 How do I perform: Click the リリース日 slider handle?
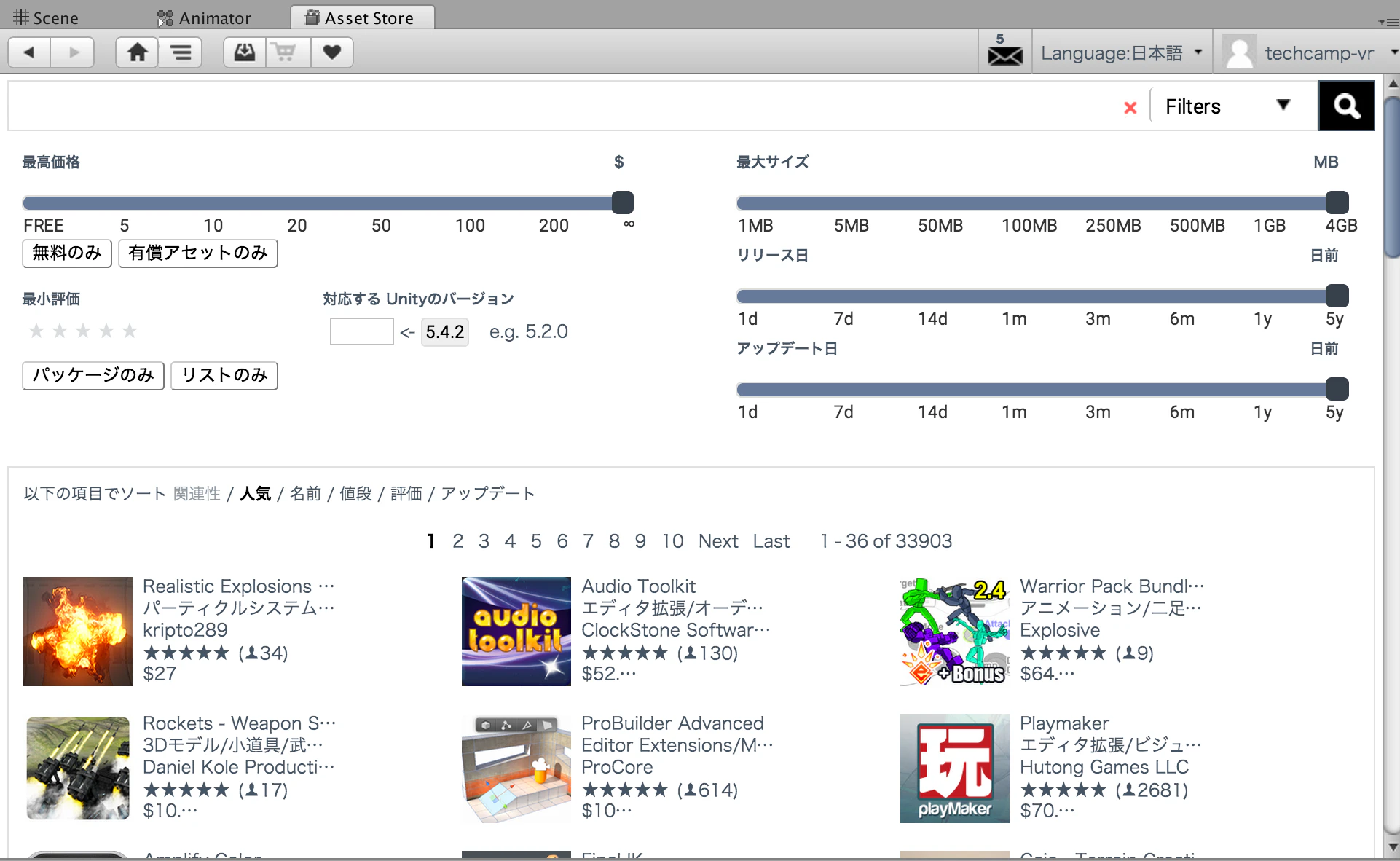tap(1337, 296)
